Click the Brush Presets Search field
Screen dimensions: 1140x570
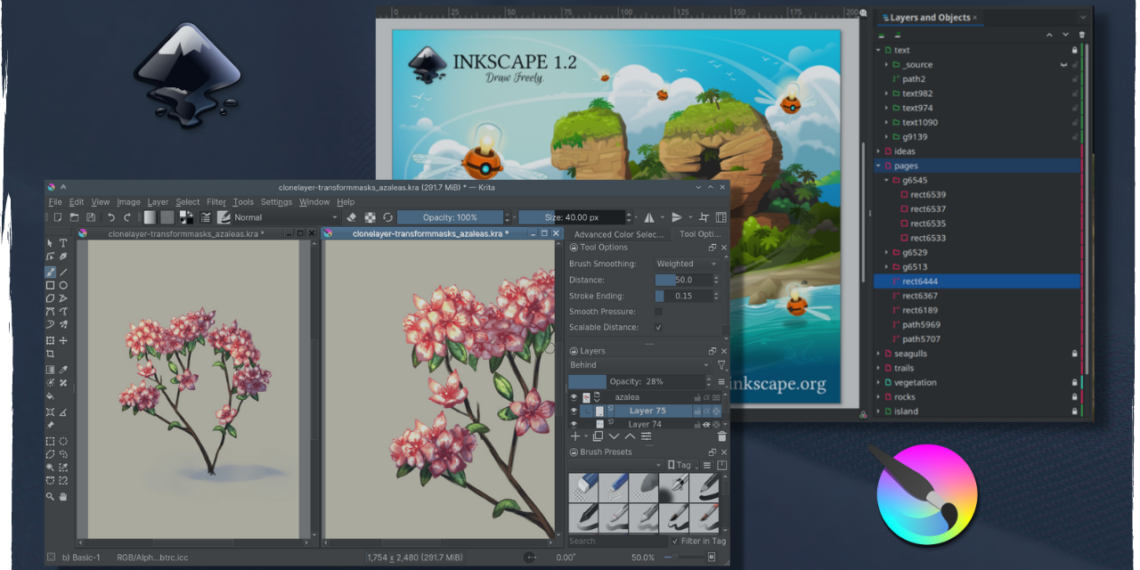point(617,541)
